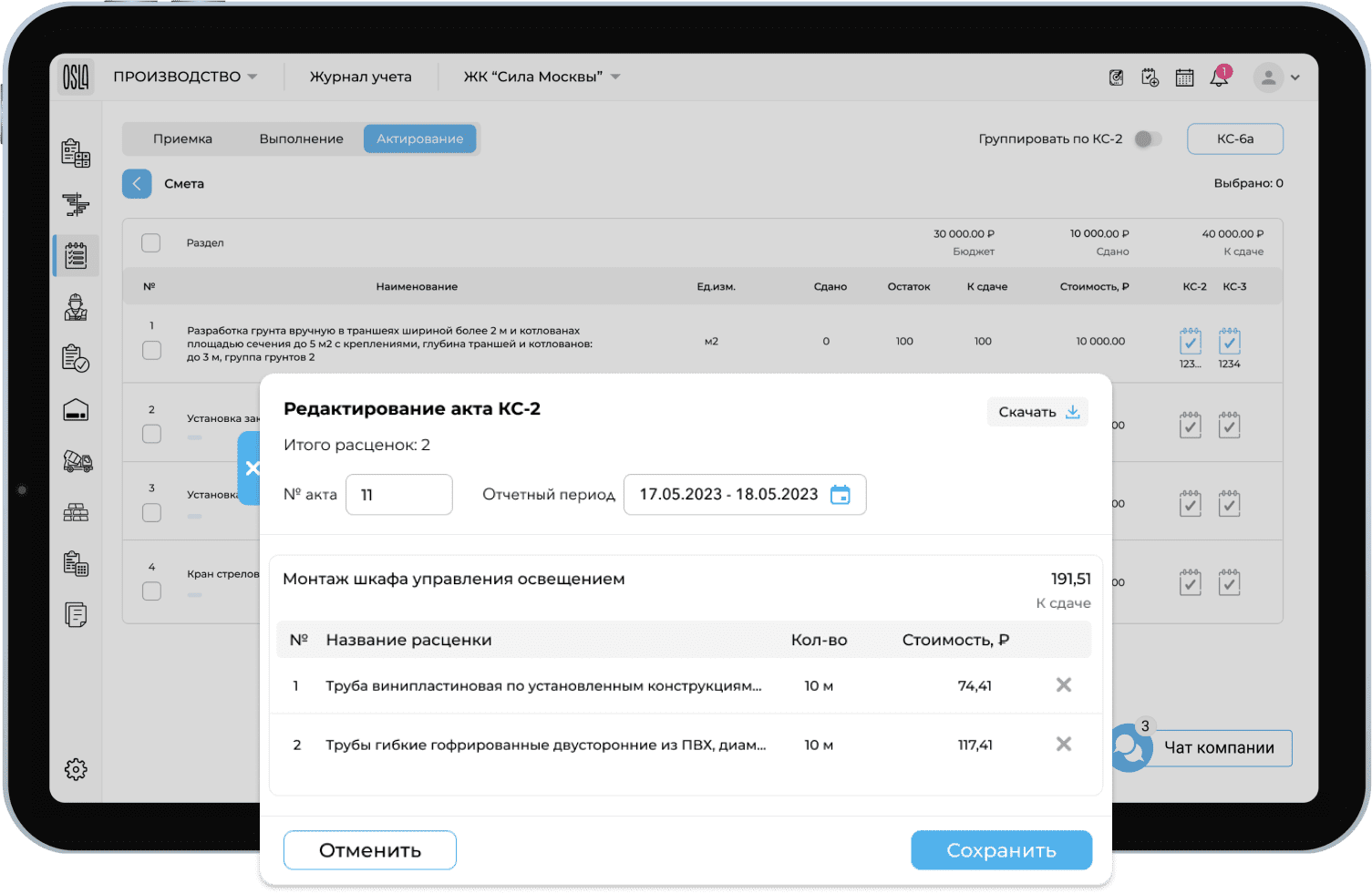Viewport: 1372px width, 894px height.
Task: Toggle Группировать по КС-2 switch
Action: point(1147,139)
